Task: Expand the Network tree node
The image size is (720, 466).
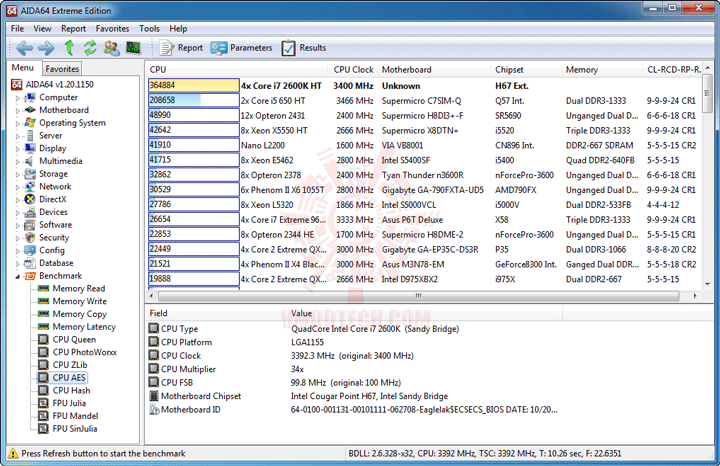Action: [x=17, y=187]
